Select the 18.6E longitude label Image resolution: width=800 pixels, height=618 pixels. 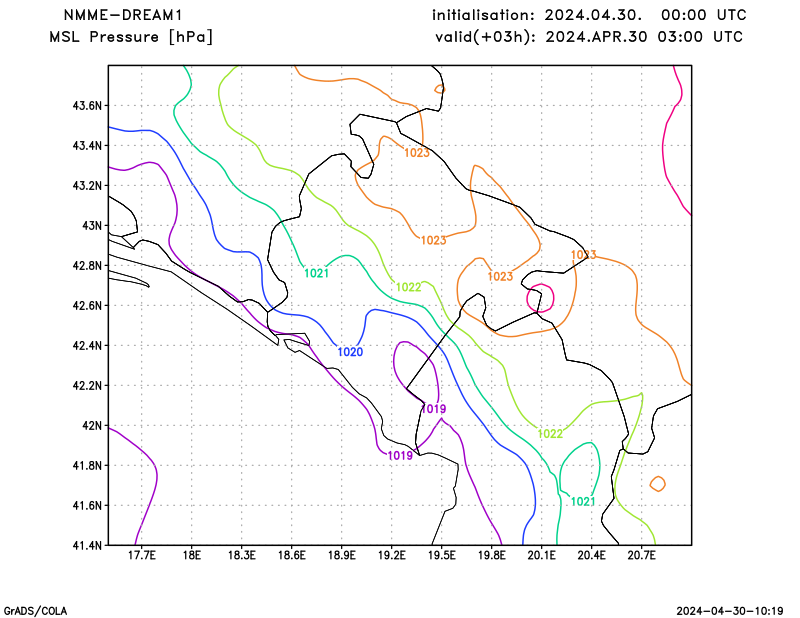click(291, 555)
